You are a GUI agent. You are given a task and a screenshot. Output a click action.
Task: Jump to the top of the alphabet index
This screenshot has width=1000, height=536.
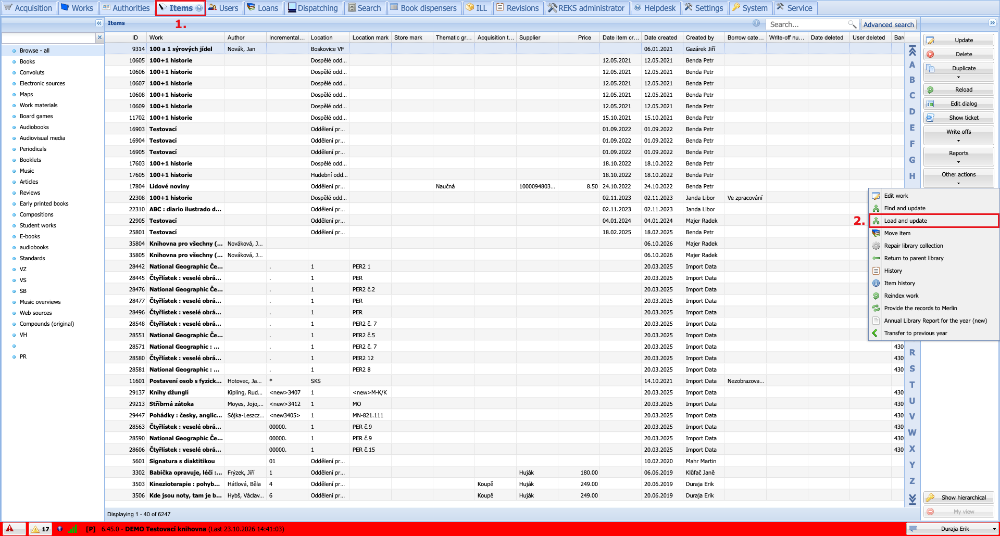tap(912, 51)
